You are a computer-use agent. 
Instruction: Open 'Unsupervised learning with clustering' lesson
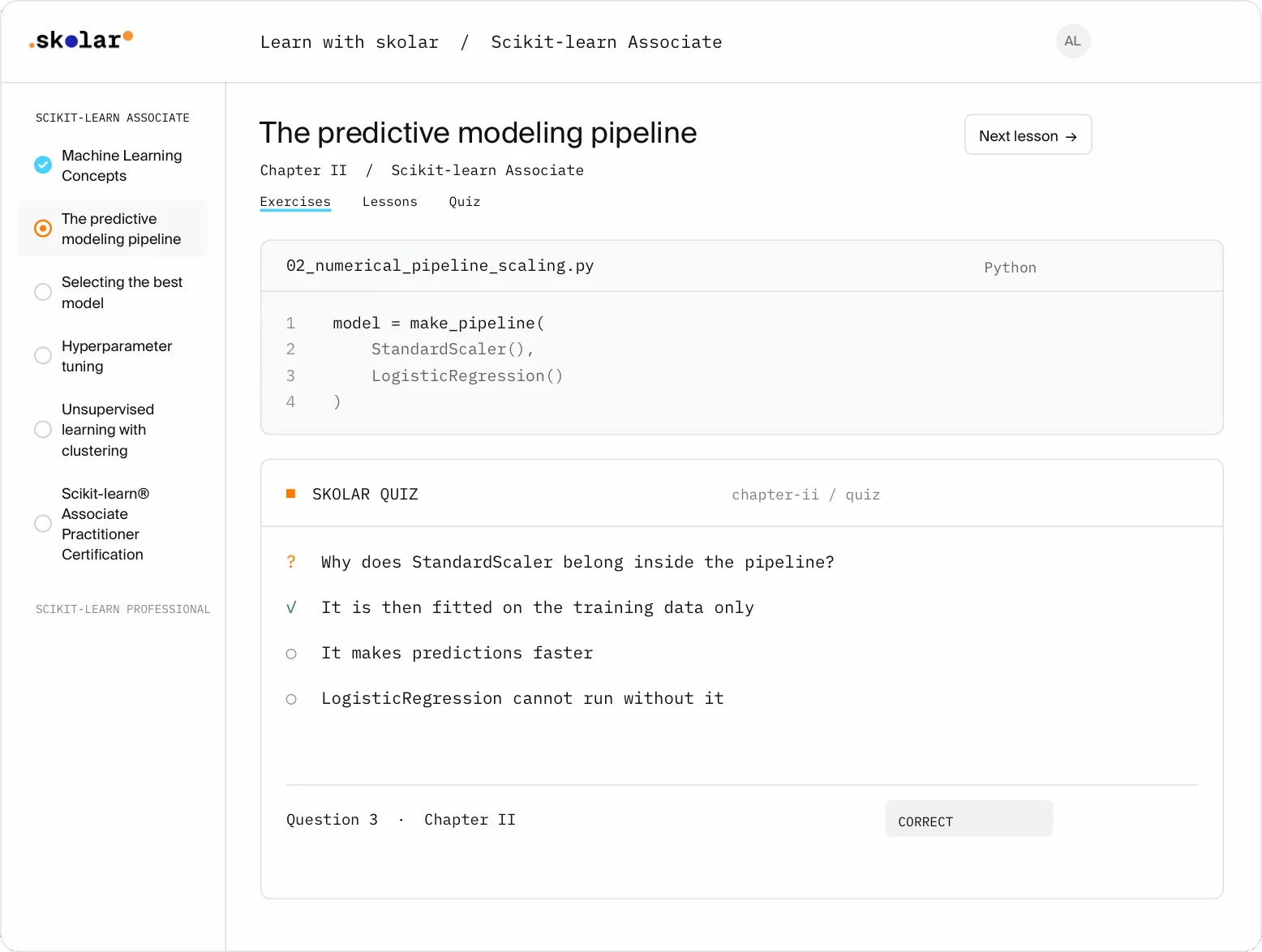[108, 430]
